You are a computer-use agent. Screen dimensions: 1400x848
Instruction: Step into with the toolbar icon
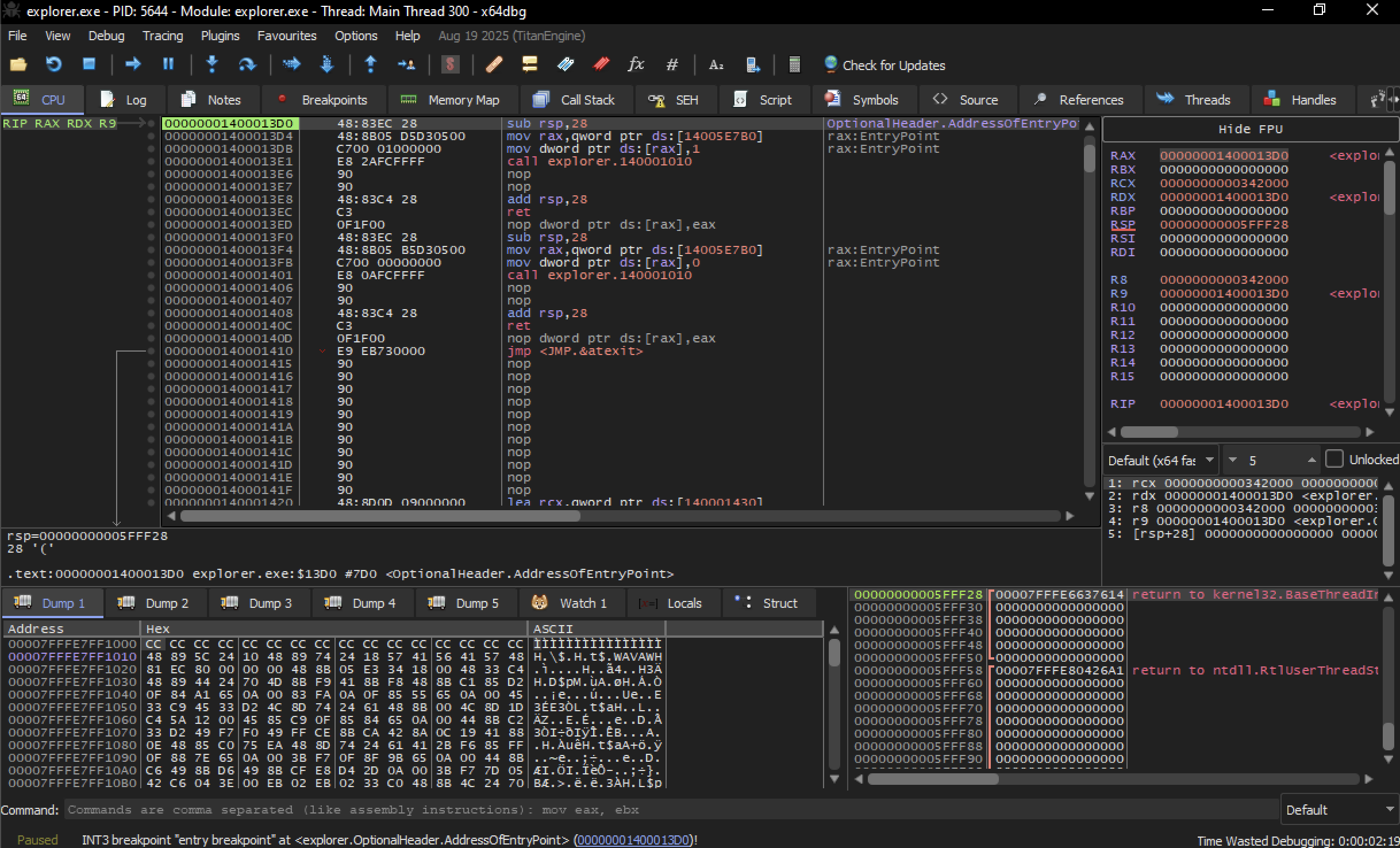tap(212, 64)
